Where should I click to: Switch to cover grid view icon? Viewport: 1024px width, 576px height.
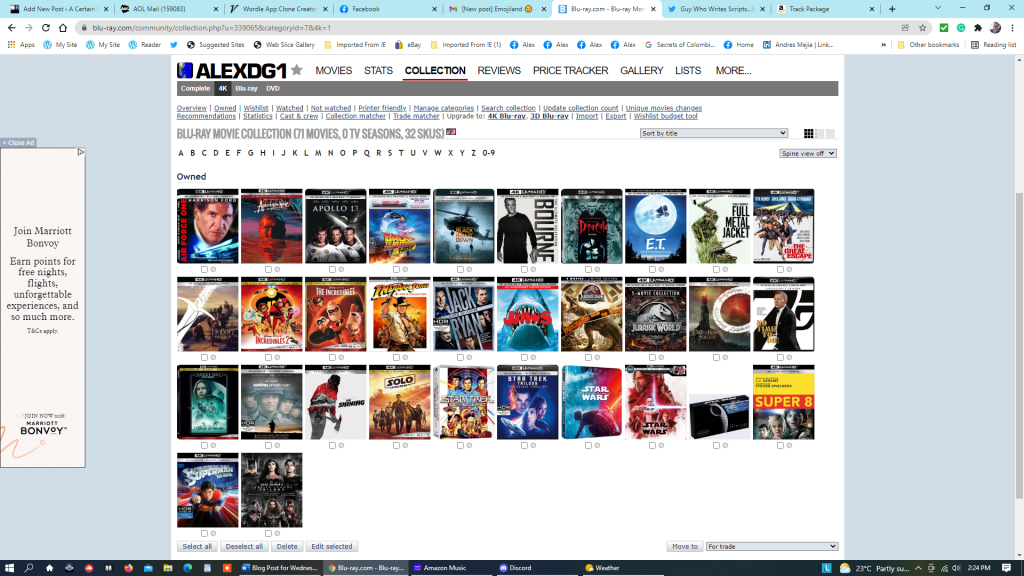809,134
